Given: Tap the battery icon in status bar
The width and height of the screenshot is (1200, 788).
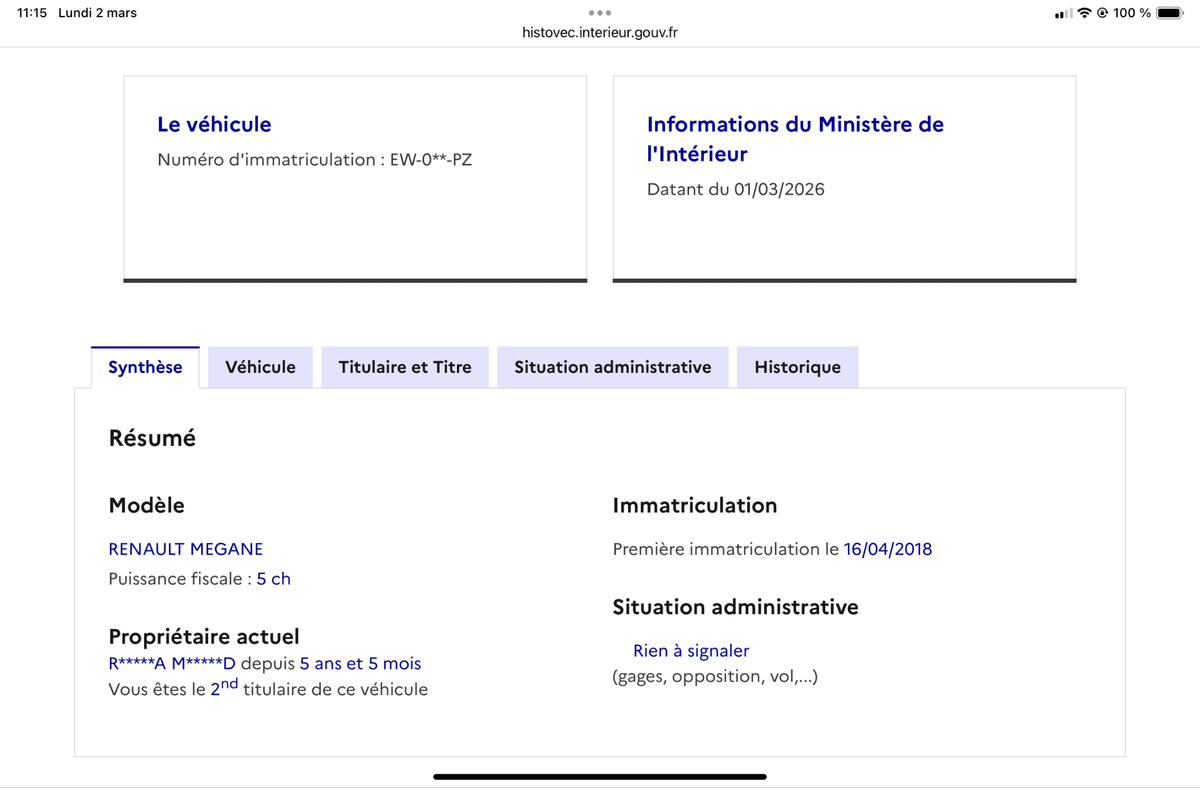Looking at the screenshot, I should 1170,13.
